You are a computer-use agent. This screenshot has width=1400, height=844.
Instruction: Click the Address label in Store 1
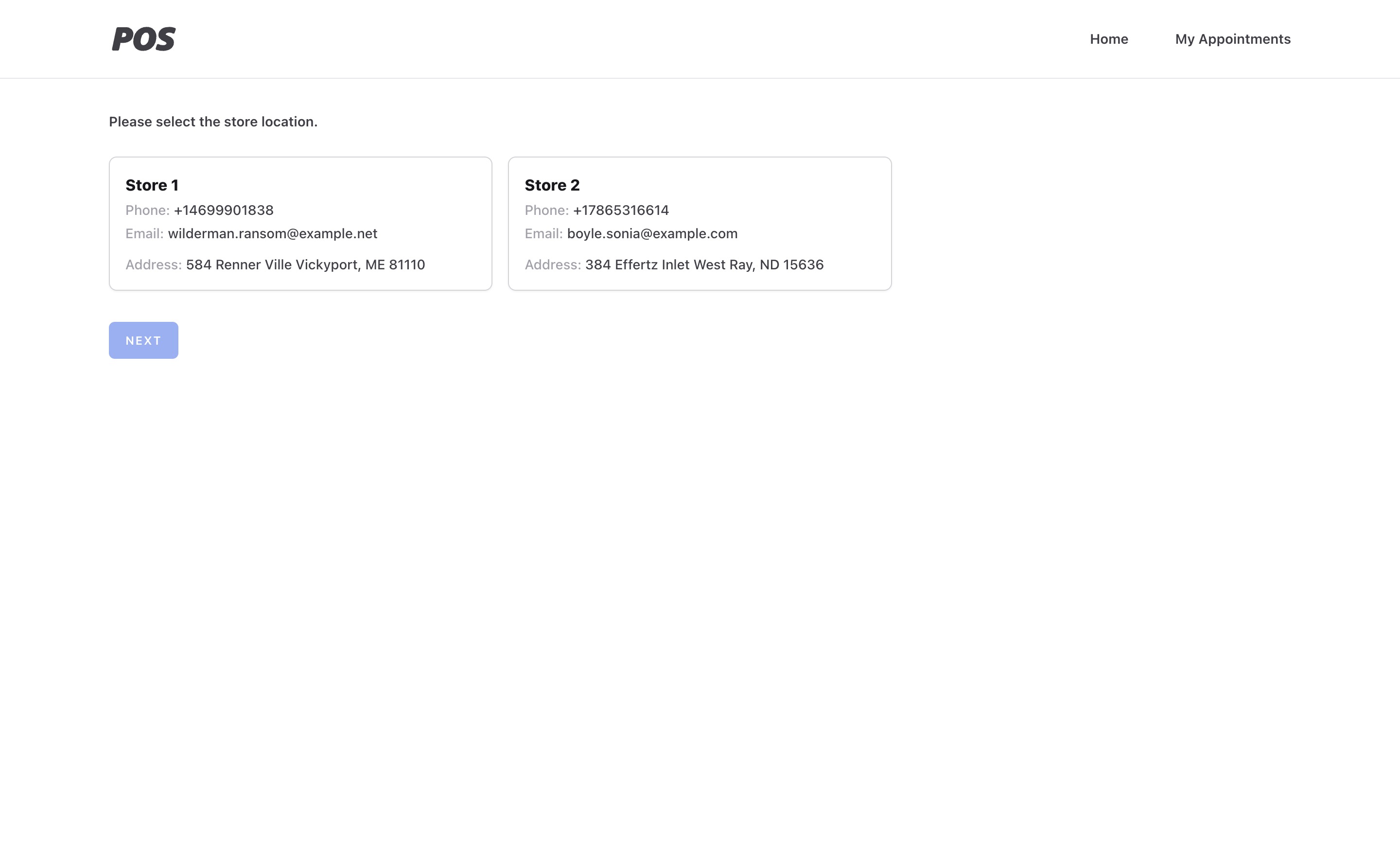154,265
